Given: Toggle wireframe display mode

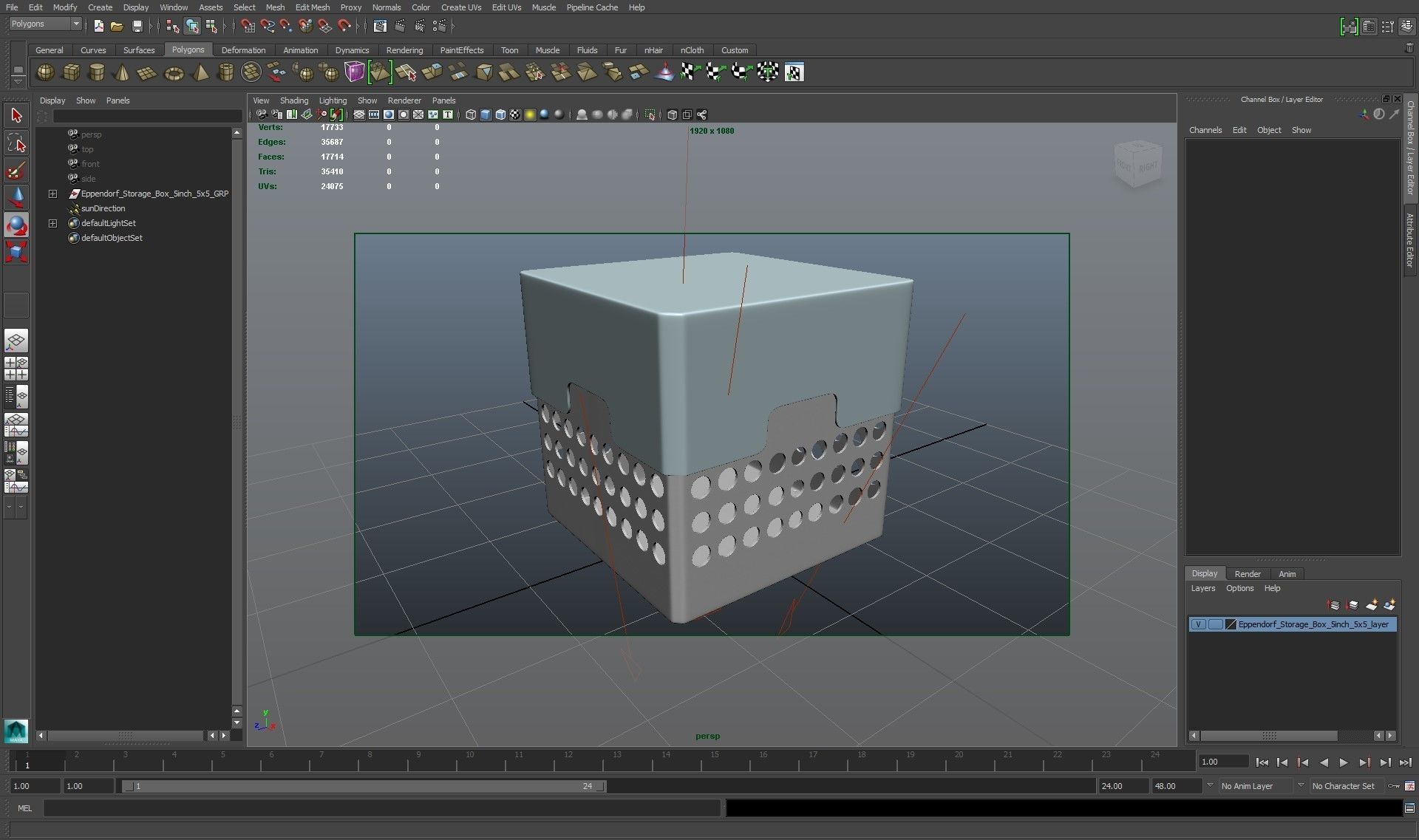Looking at the screenshot, I should (471, 115).
